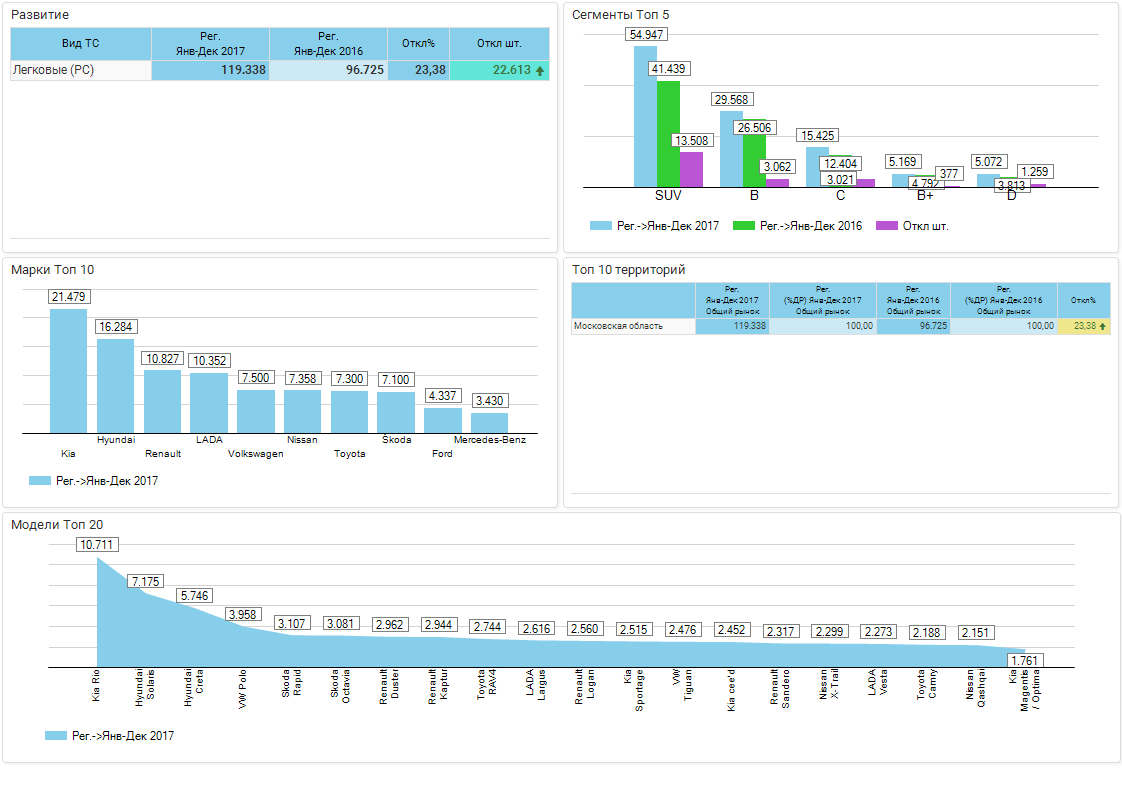Select the Московская область row
The image size is (1122, 793).
point(632,326)
